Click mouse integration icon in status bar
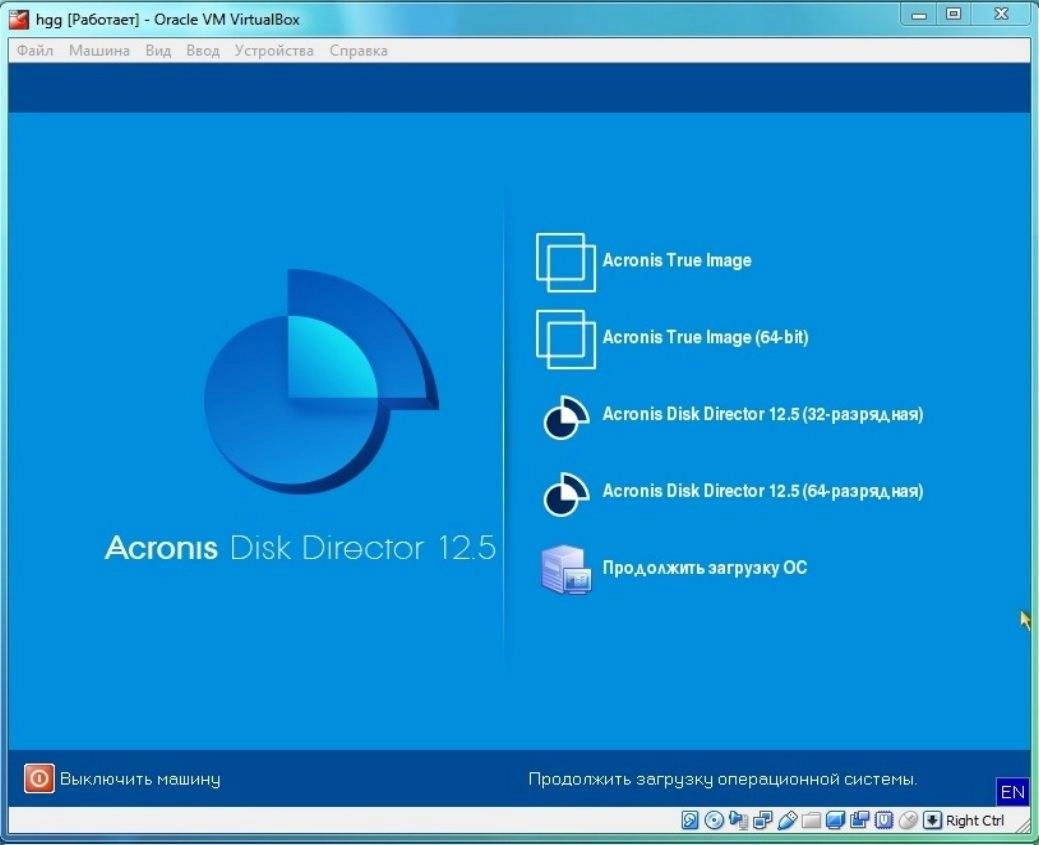Viewport: 1039px width, 845px height. pos(908,820)
